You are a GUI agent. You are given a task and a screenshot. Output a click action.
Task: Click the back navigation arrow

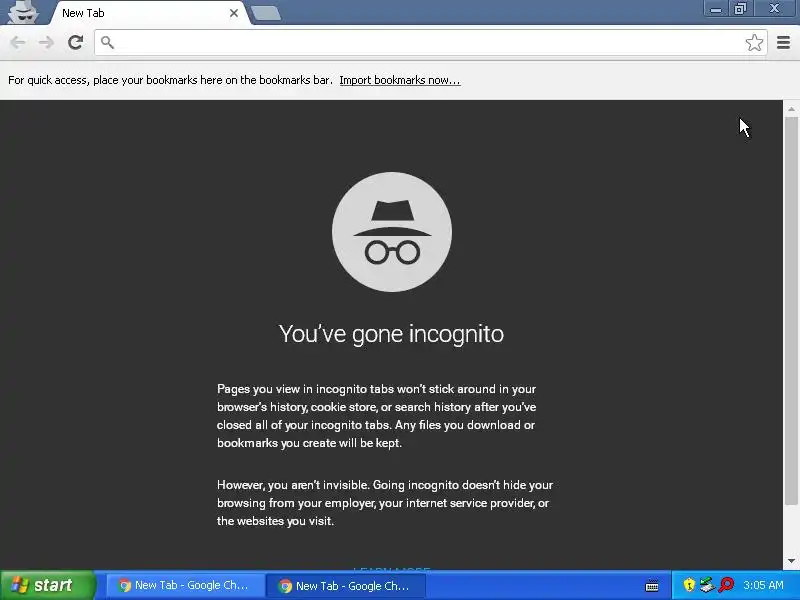pos(18,42)
